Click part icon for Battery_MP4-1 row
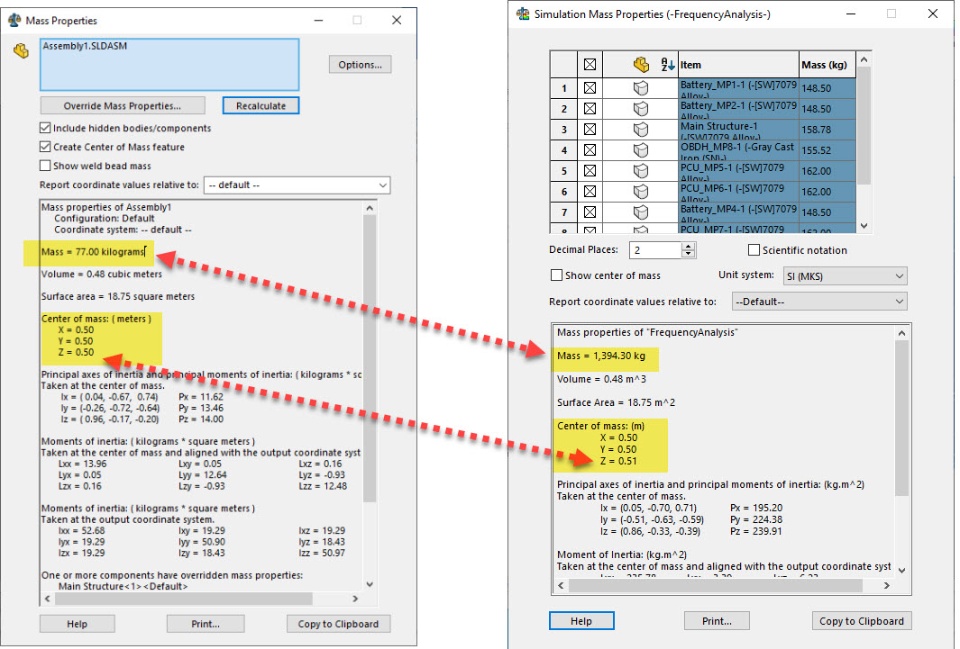Viewport: 960px width, 649px height. 640,212
